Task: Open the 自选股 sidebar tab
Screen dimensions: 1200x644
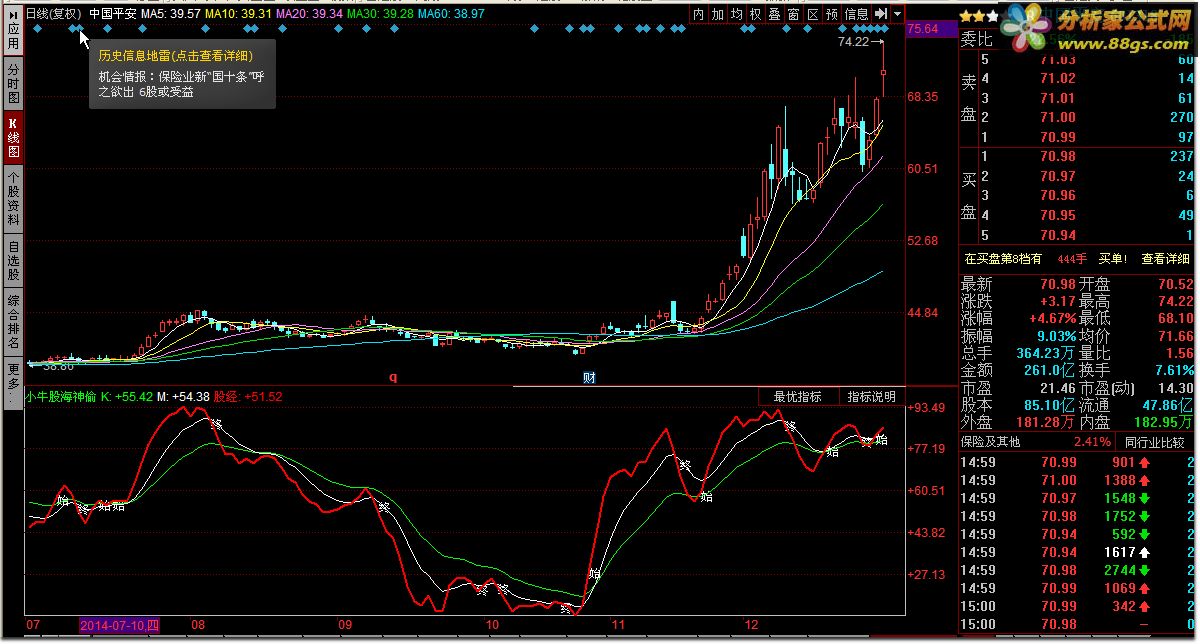Action: coord(13,262)
